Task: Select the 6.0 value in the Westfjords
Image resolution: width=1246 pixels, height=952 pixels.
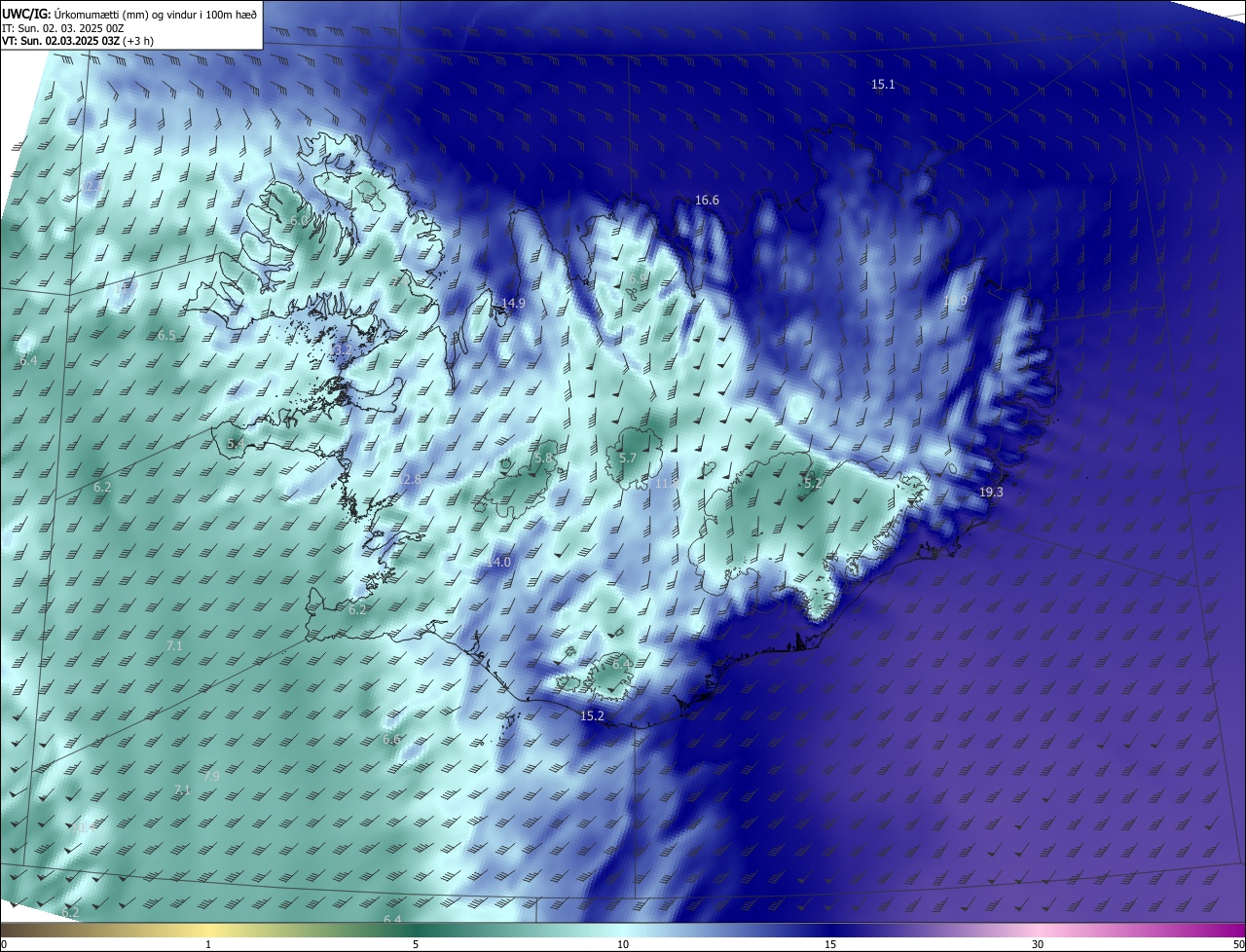Action: click(299, 222)
